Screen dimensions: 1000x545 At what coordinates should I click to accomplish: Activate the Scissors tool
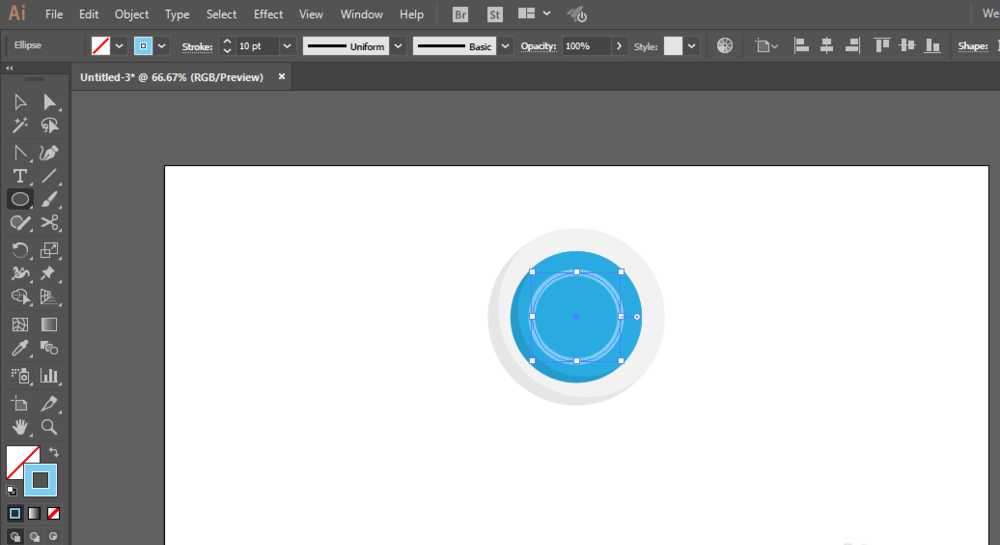pyautogui.click(x=49, y=223)
